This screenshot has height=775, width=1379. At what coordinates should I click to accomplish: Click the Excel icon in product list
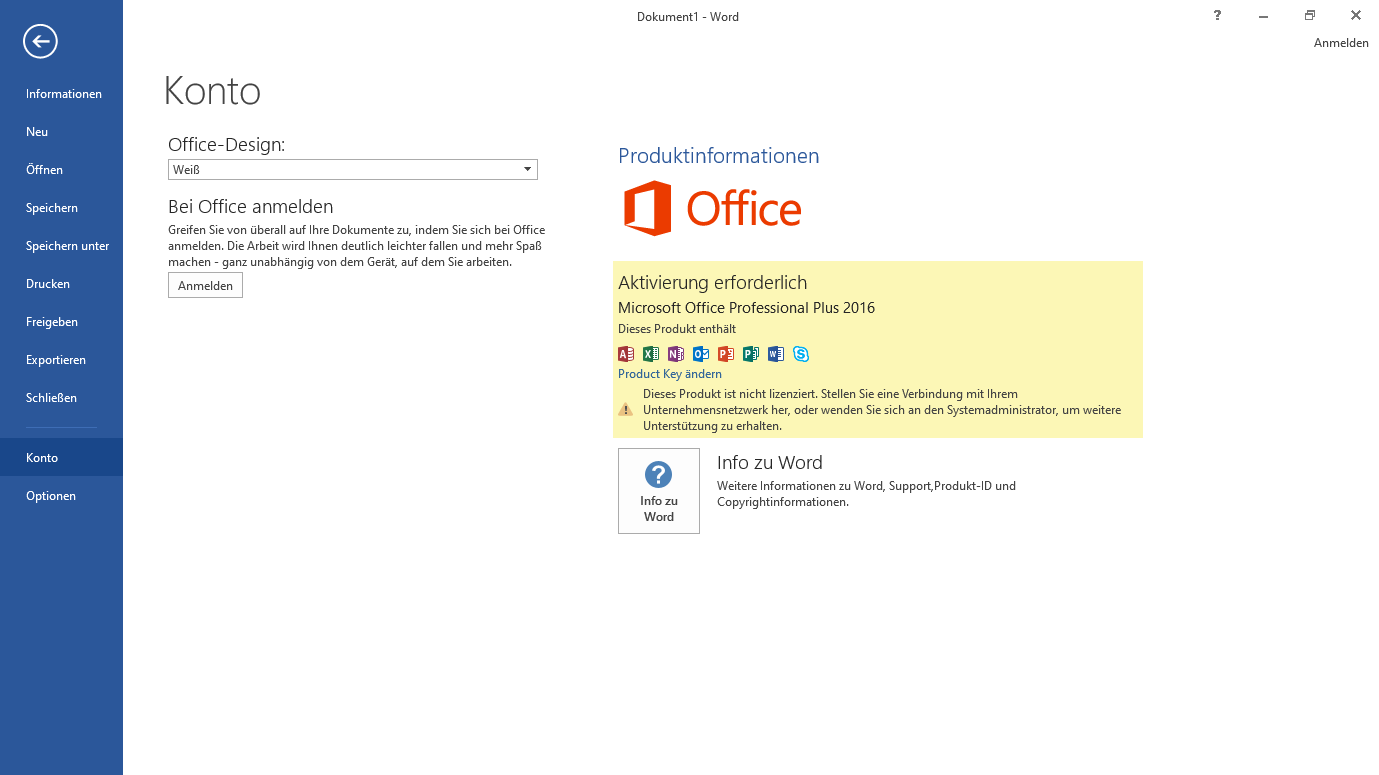coord(651,354)
